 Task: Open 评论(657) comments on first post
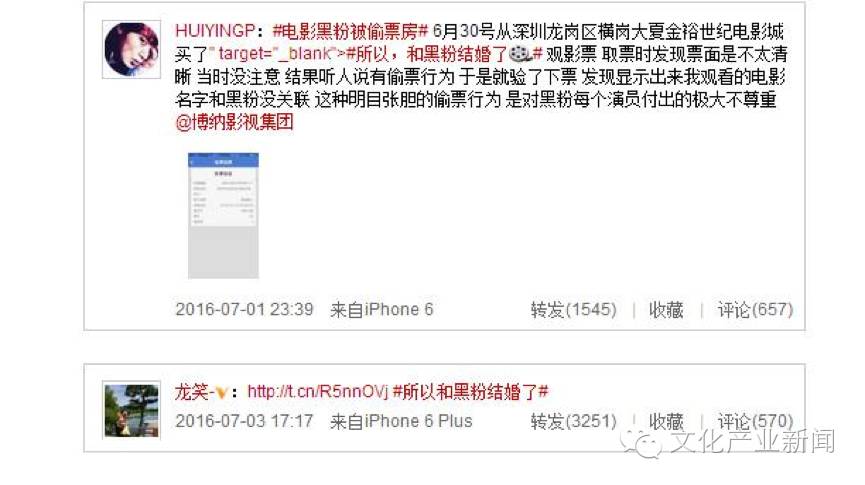pyautogui.click(x=755, y=310)
